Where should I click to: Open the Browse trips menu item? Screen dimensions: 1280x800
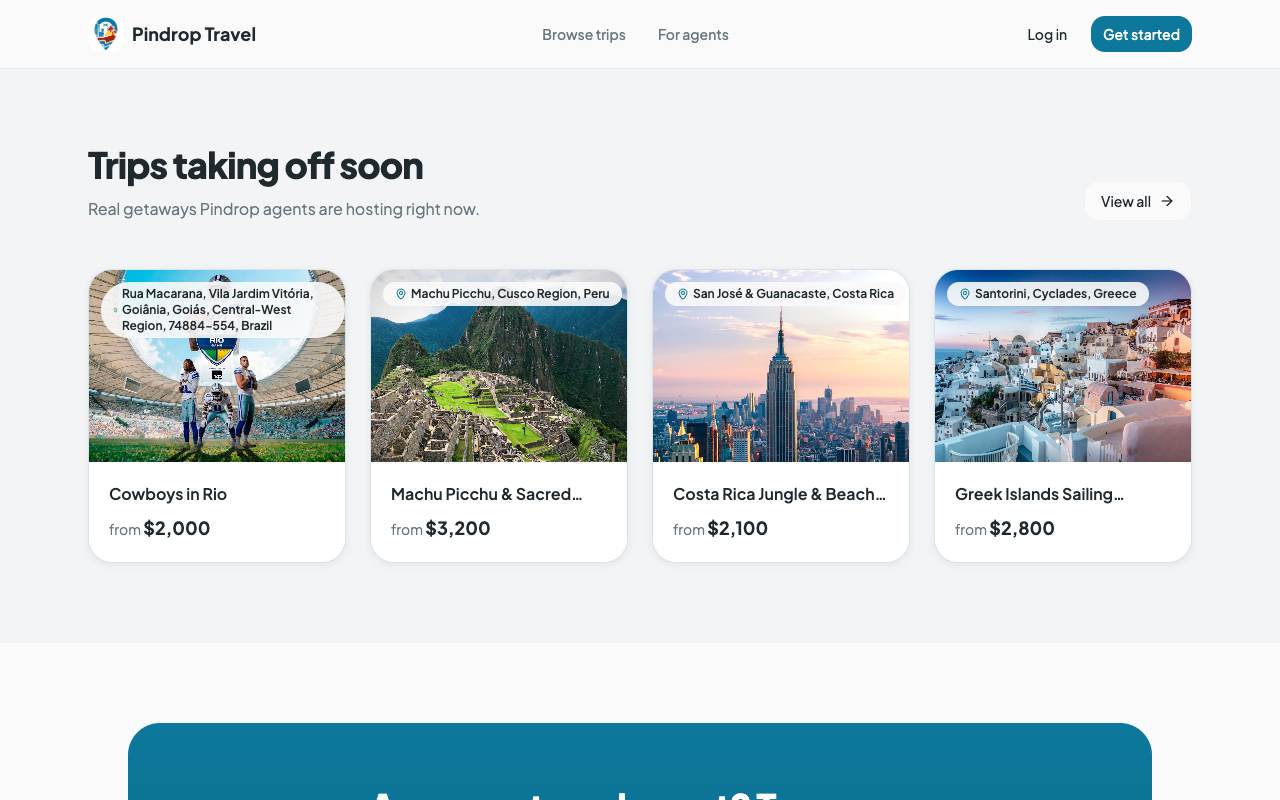(x=584, y=35)
